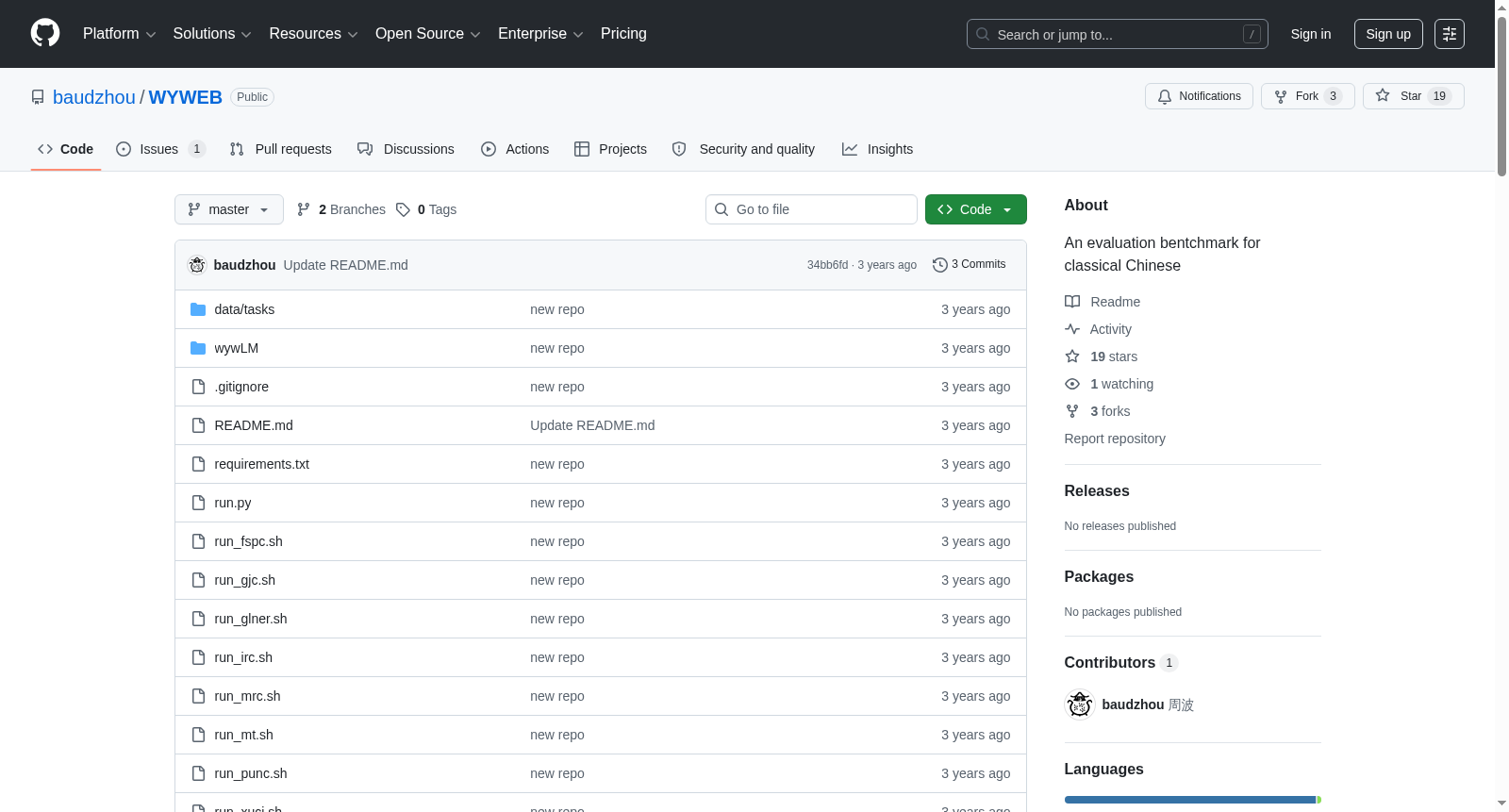Click the watching eye icon
The image size is (1509, 812).
click(x=1072, y=384)
